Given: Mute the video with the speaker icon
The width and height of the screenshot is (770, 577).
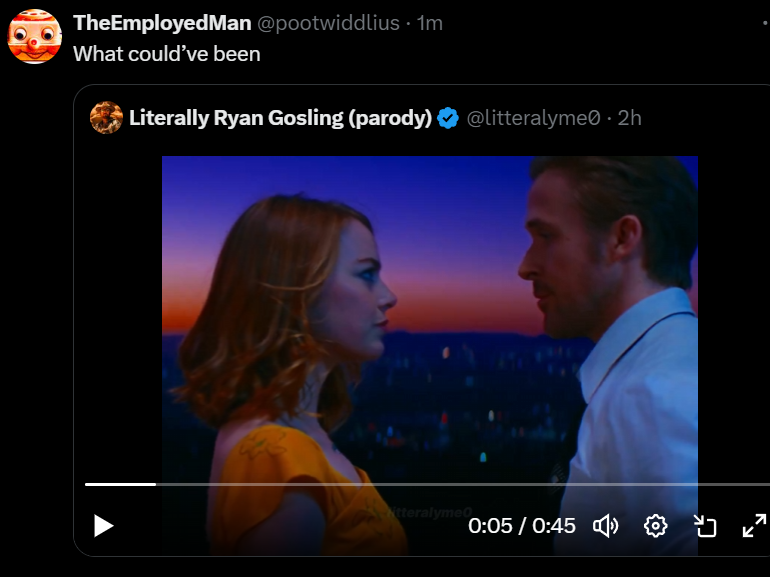Looking at the screenshot, I should click(x=605, y=526).
